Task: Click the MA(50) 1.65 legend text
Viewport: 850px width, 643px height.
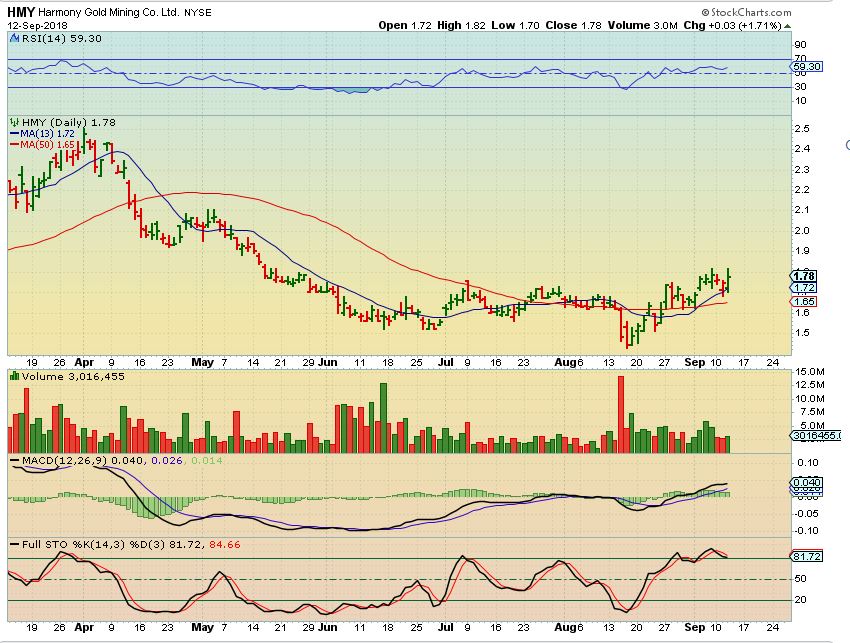Action: [x=47, y=145]
